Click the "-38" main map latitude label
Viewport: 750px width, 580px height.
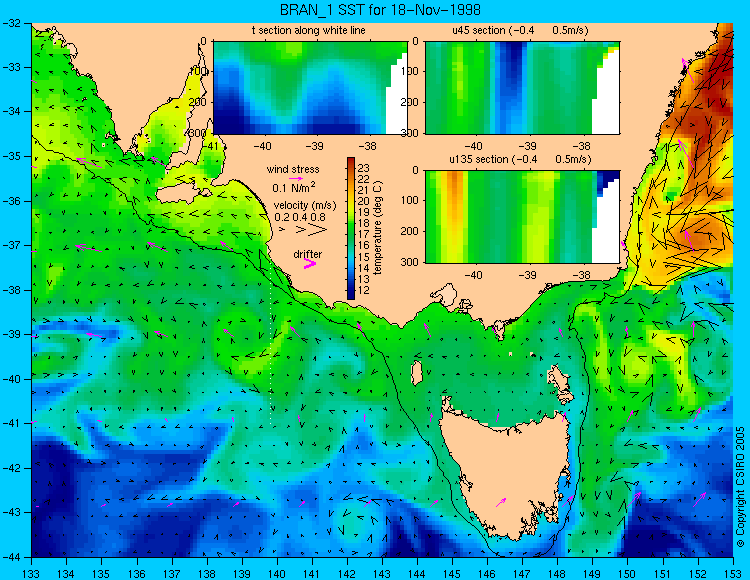point(11,290)
